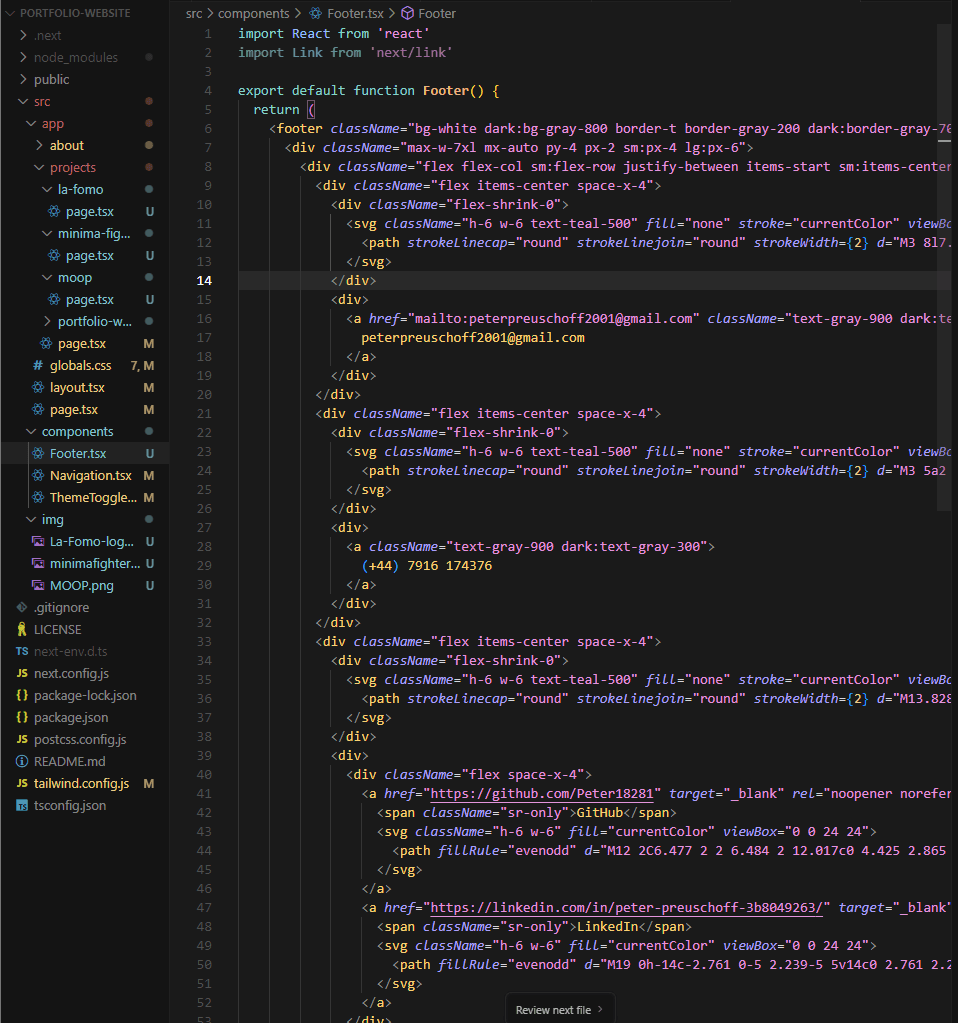Click the React icon of Footer.tsx in explorer
958x1023 pixels.
click(x=39, y=453)
